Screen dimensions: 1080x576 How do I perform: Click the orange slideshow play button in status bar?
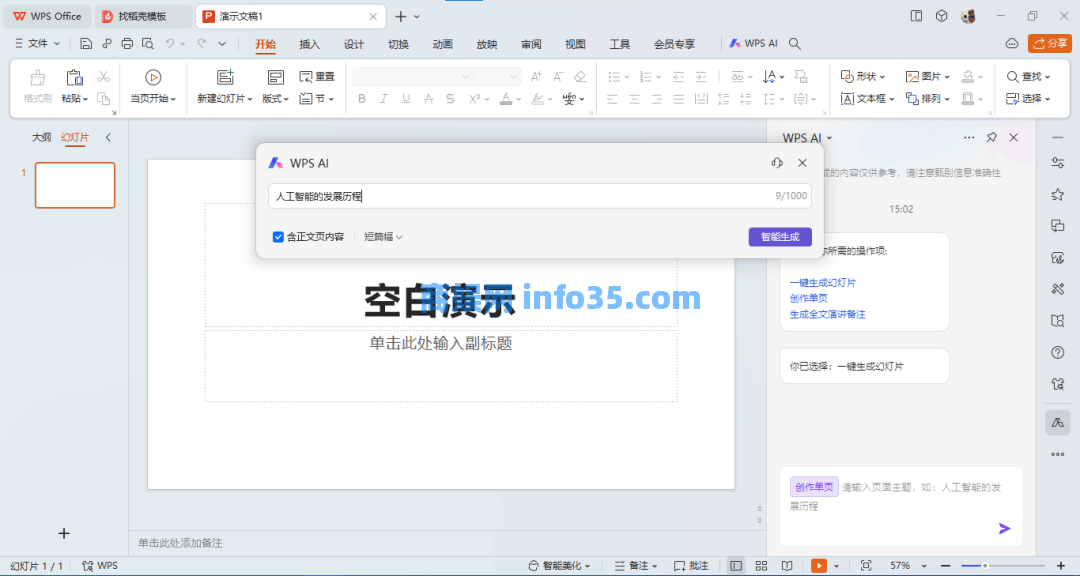[x=818, y=566]
